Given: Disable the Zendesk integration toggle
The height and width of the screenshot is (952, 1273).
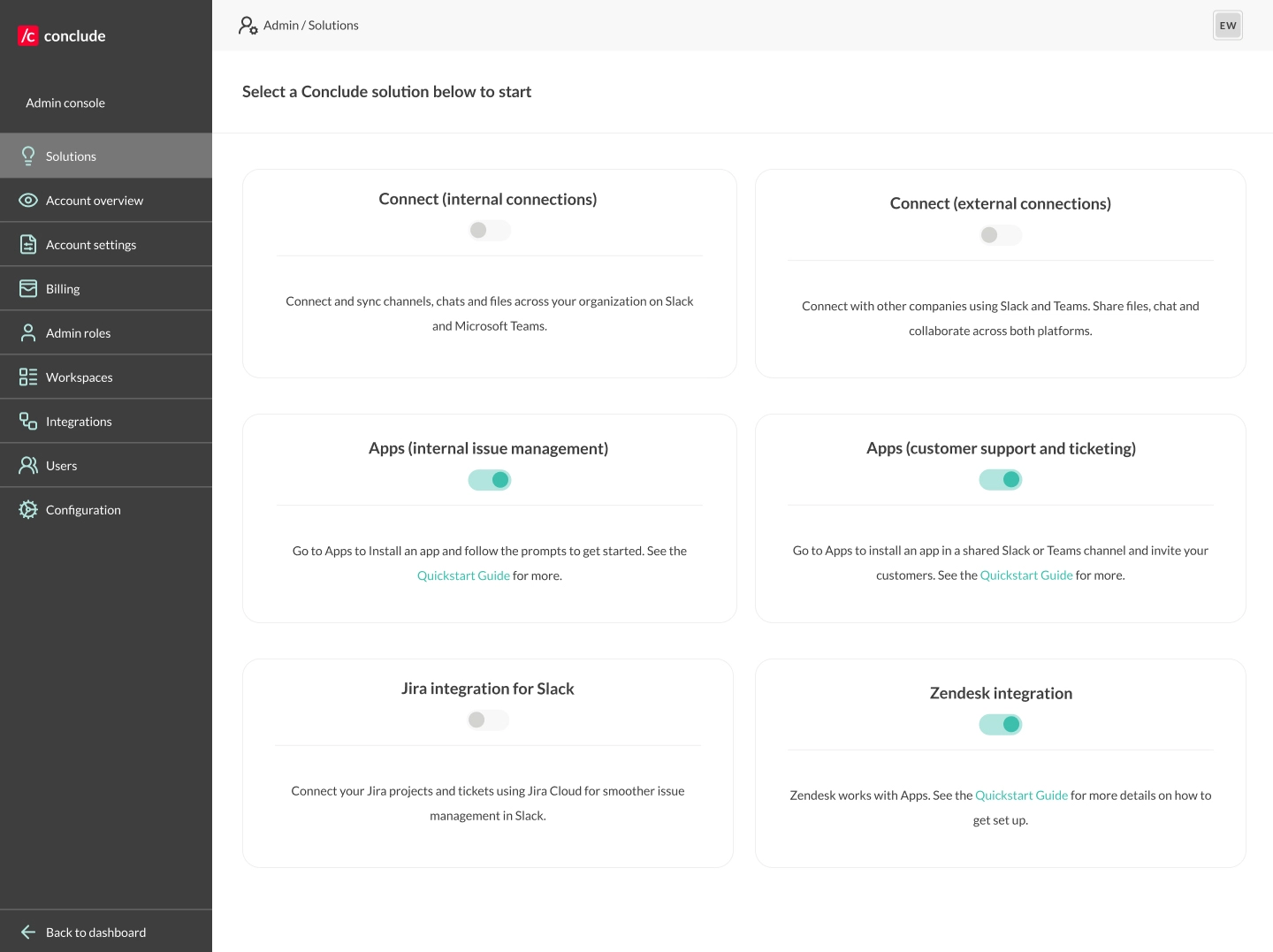Looking at the screenshot, I should coord(1000,725).
